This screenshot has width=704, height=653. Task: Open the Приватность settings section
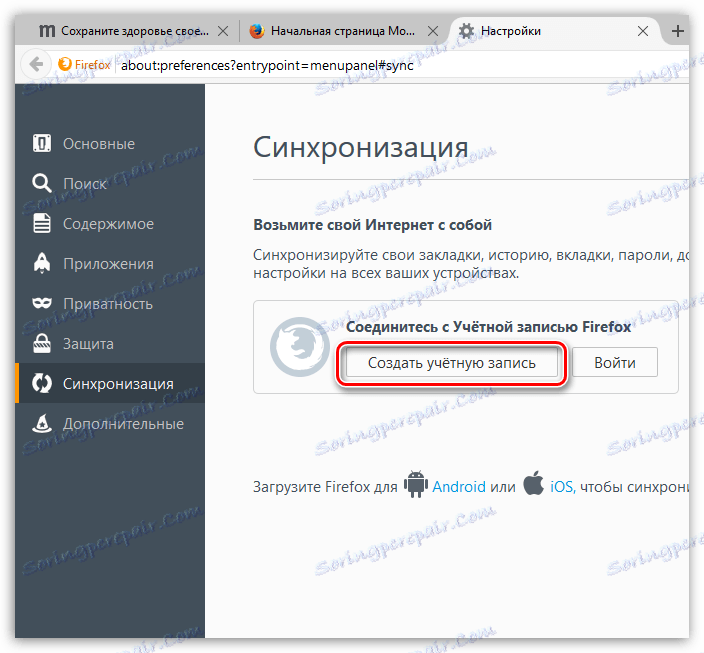coord(108,304)
